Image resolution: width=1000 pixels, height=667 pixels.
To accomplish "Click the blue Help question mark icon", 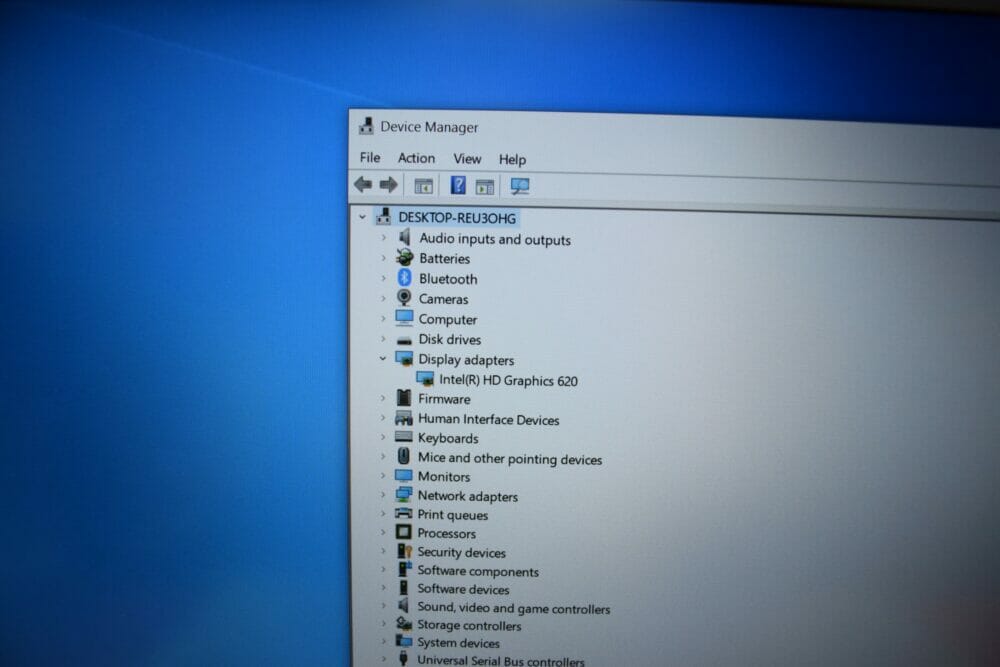I will pyautogui.click(x=458, y=186).
